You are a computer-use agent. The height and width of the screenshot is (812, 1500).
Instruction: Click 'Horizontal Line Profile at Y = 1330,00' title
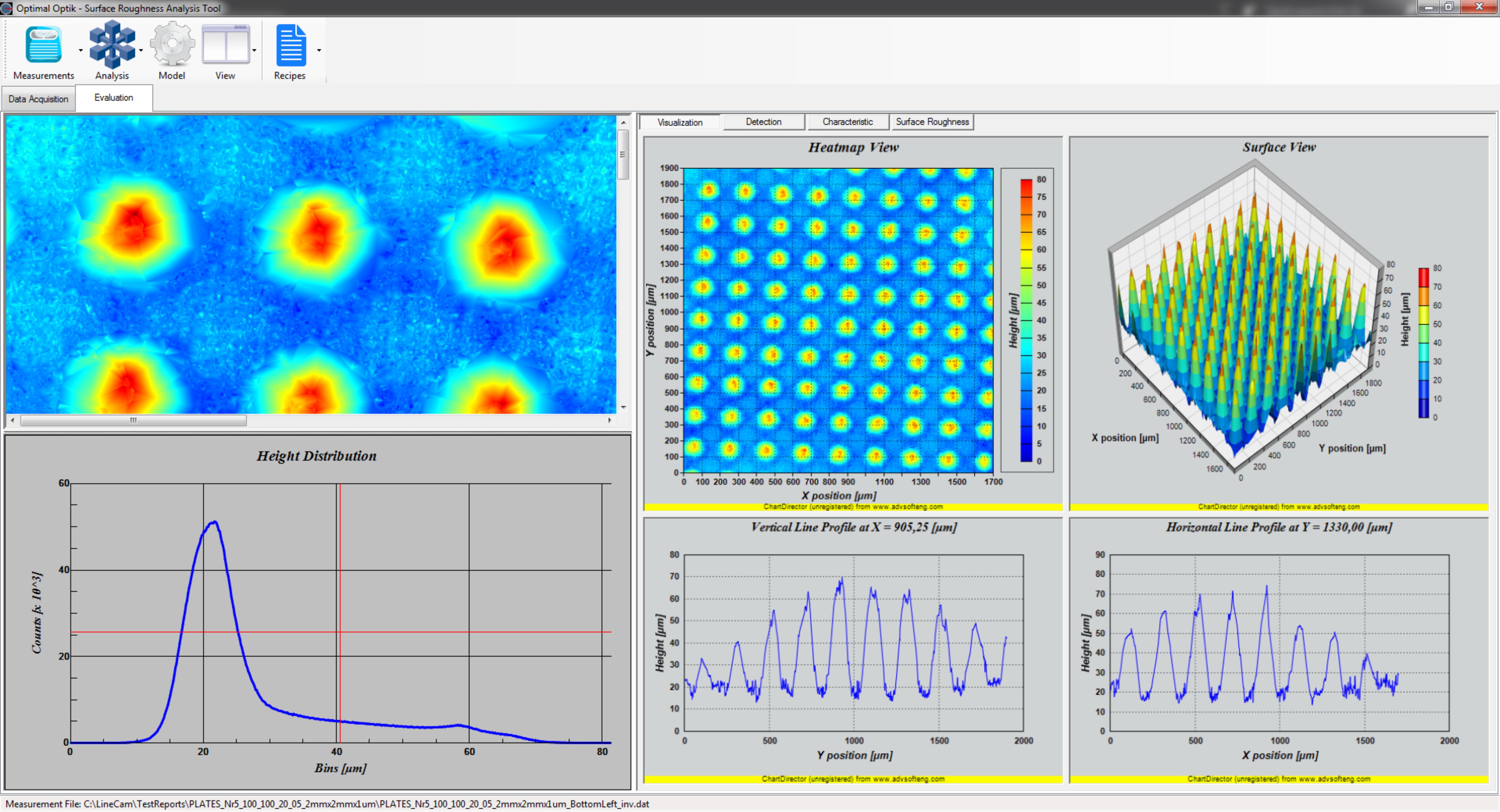click(x=1279, y=527)
